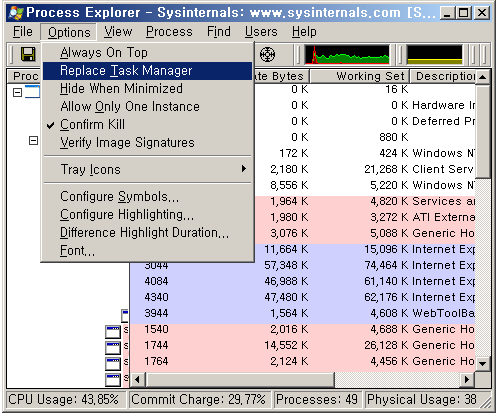This screenshot has height=413, width=497.
Task: Sort by Working Set column header
Action: (x=360, y=76)
